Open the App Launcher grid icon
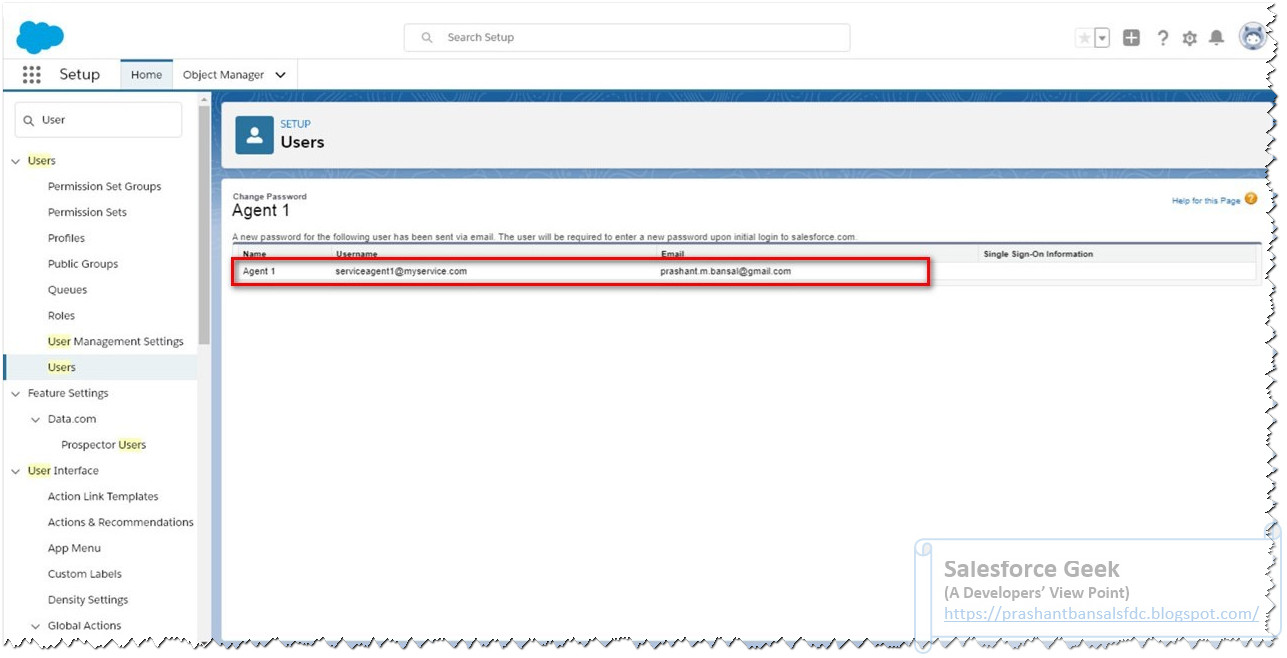 (x=31, y=75)
